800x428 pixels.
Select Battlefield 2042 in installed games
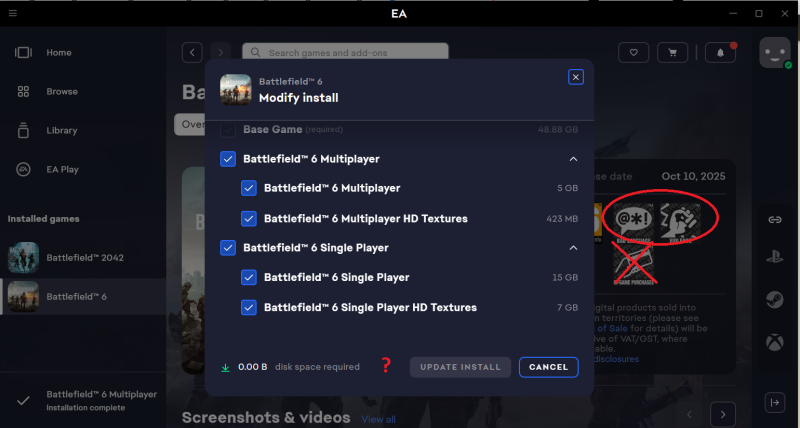pos(85,258)
